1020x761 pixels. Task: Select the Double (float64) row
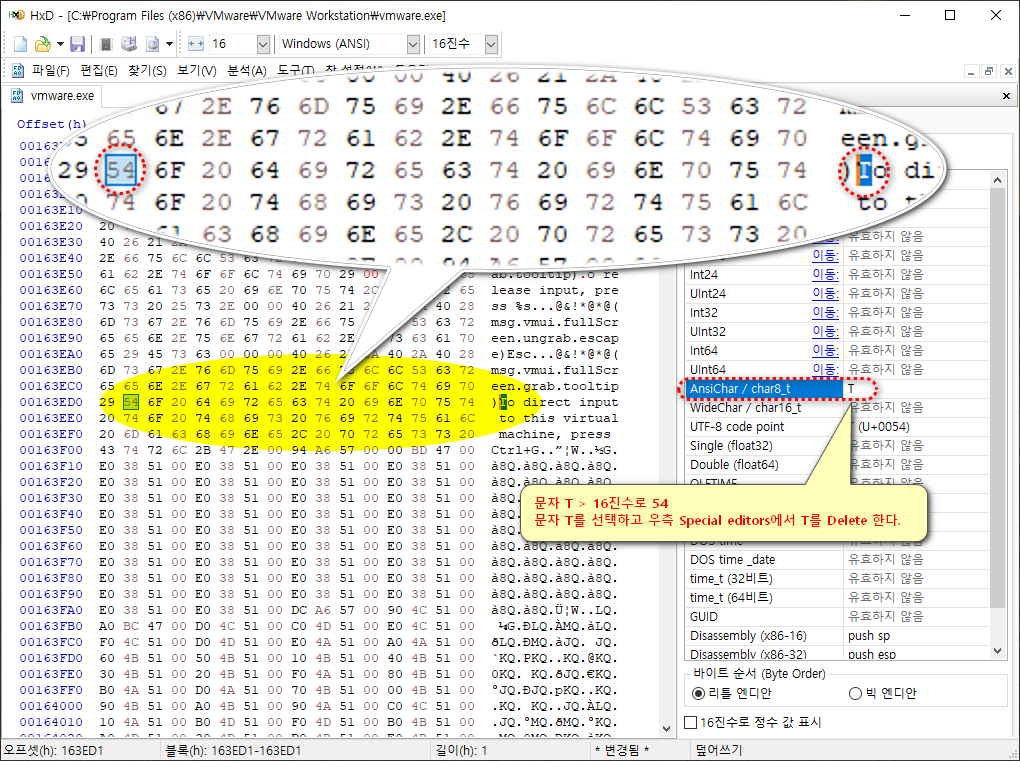[x=837, y=464]
